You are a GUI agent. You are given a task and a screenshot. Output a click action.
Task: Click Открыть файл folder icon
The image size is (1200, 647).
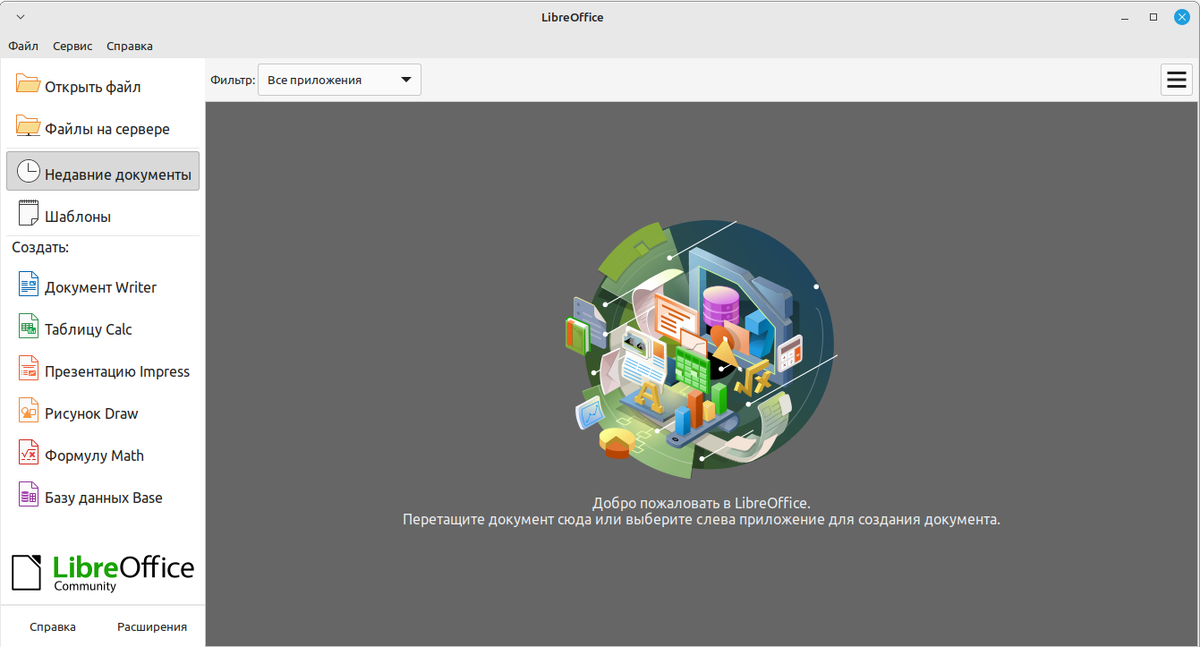28,85
